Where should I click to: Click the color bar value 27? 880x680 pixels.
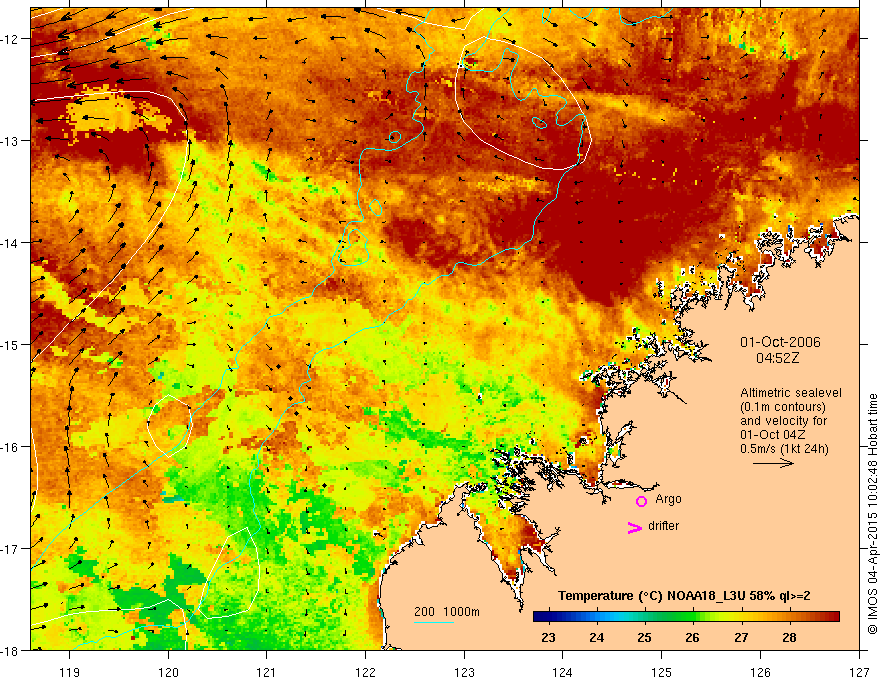tap(741, 637)
